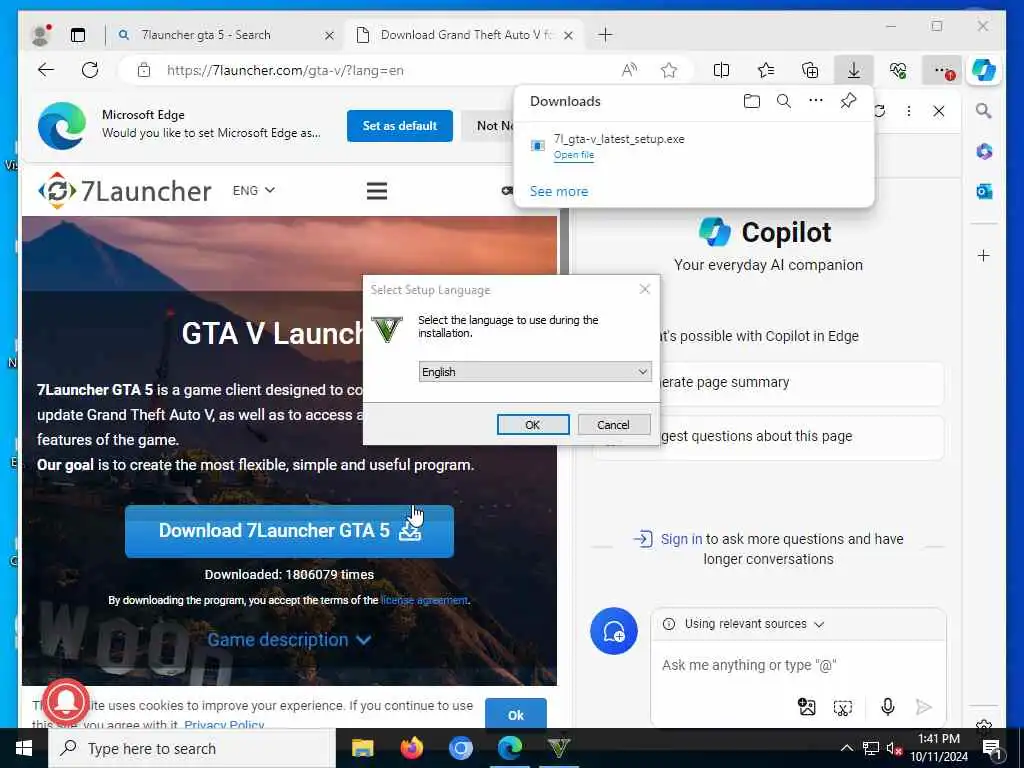Open downloads folder icon in Downloads panel
Screen dimensions: 1024x768
pos(752,101)
